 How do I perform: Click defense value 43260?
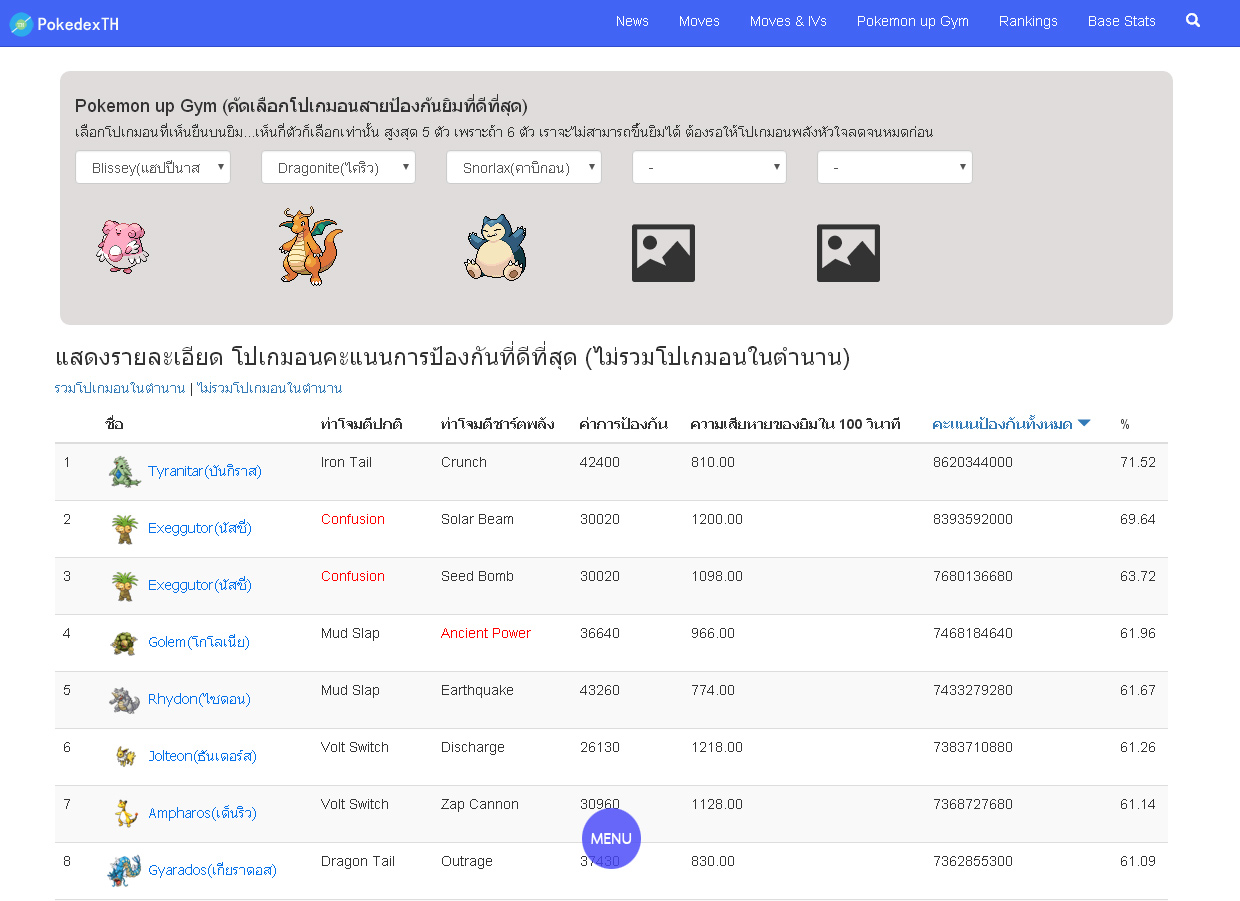[x=600, y=690]
